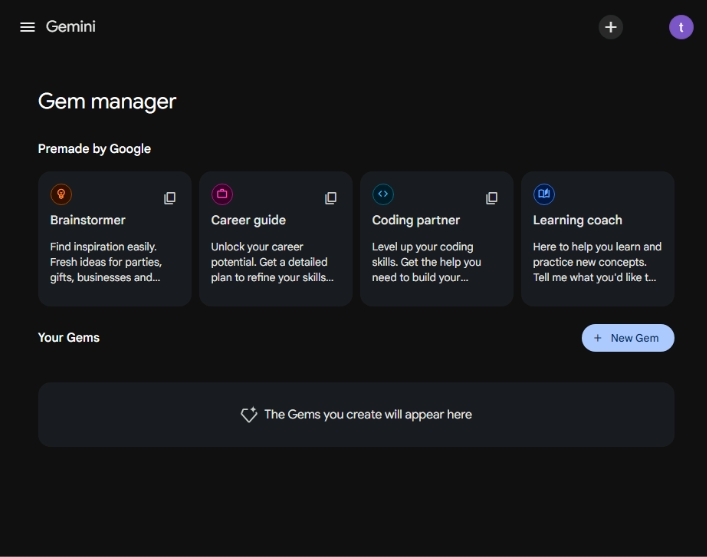Click the new chat plus icon
Image resolution: width=707 pixels, height=557 pixels.
[610, 27]
